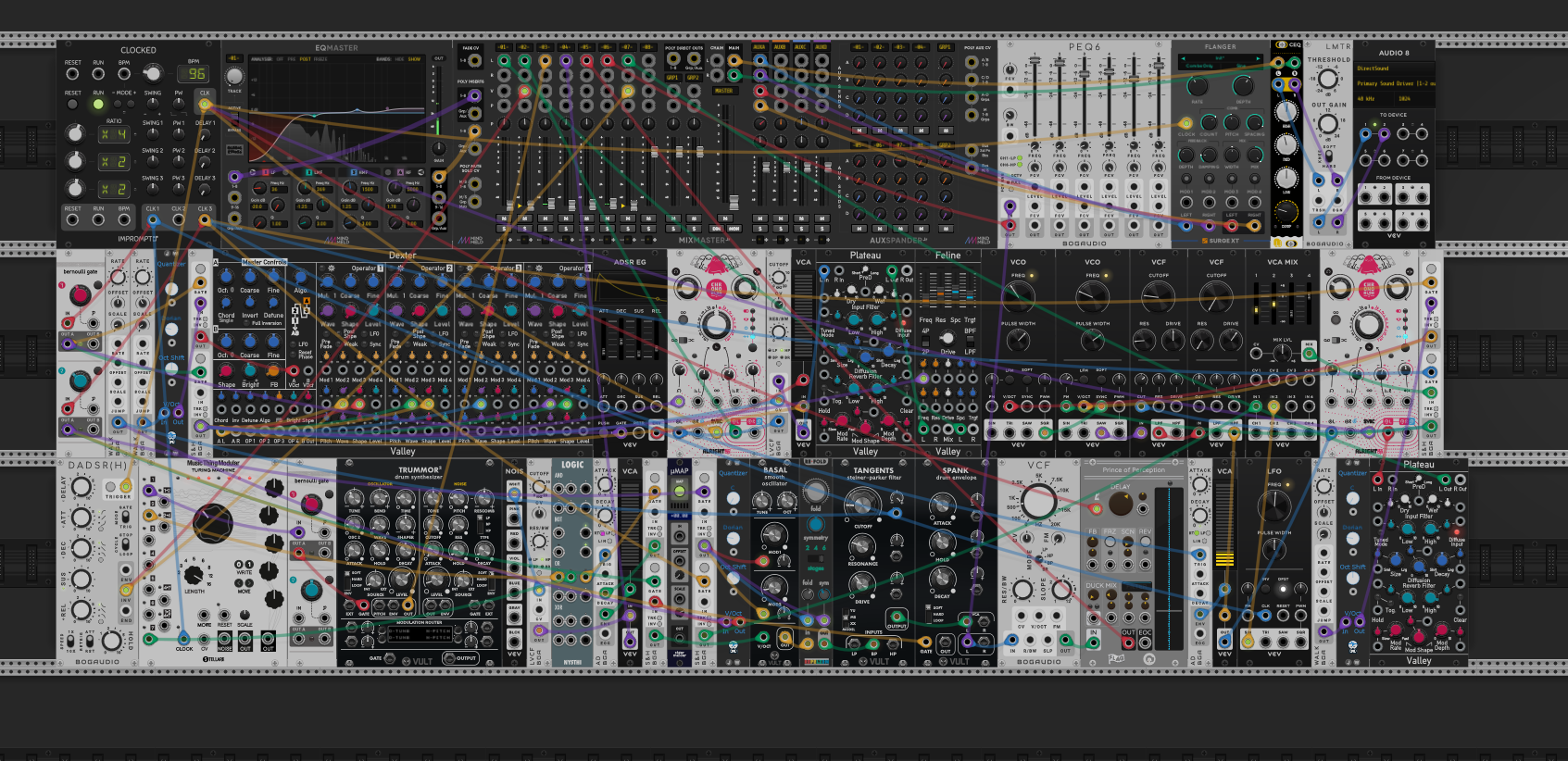Click the RESET button on Clocked
Image resolution: width=1568 pixels, height=761 pixels.
[x=73, y=104]
